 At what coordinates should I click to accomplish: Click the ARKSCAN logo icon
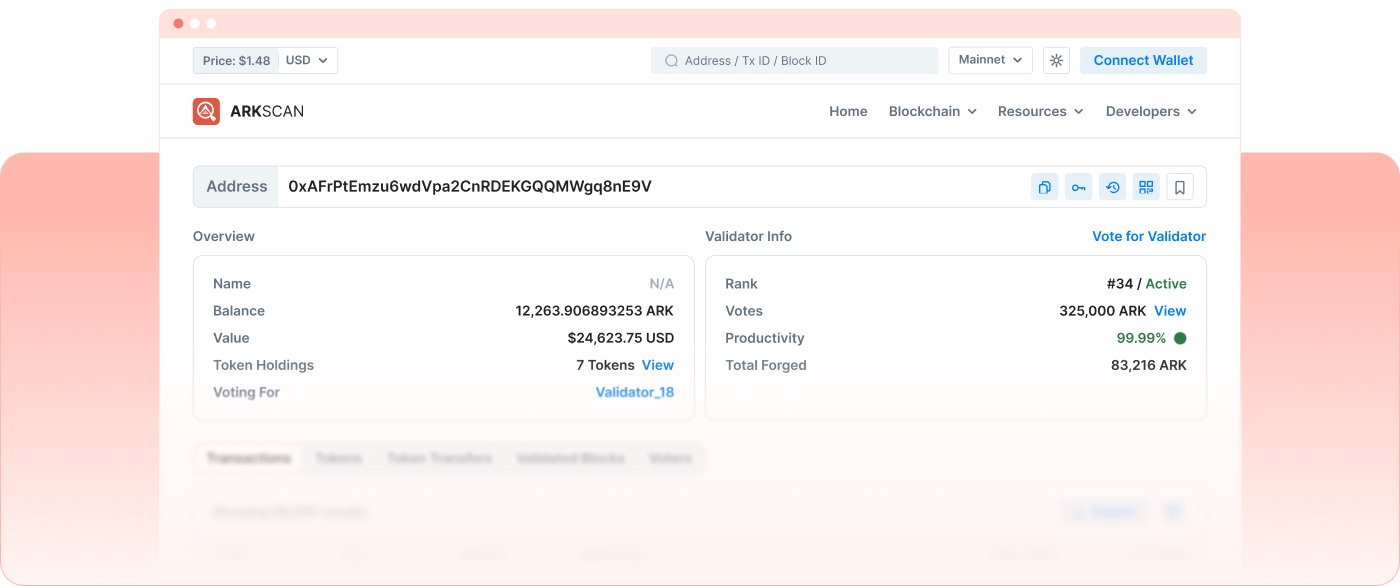[206, 111]
